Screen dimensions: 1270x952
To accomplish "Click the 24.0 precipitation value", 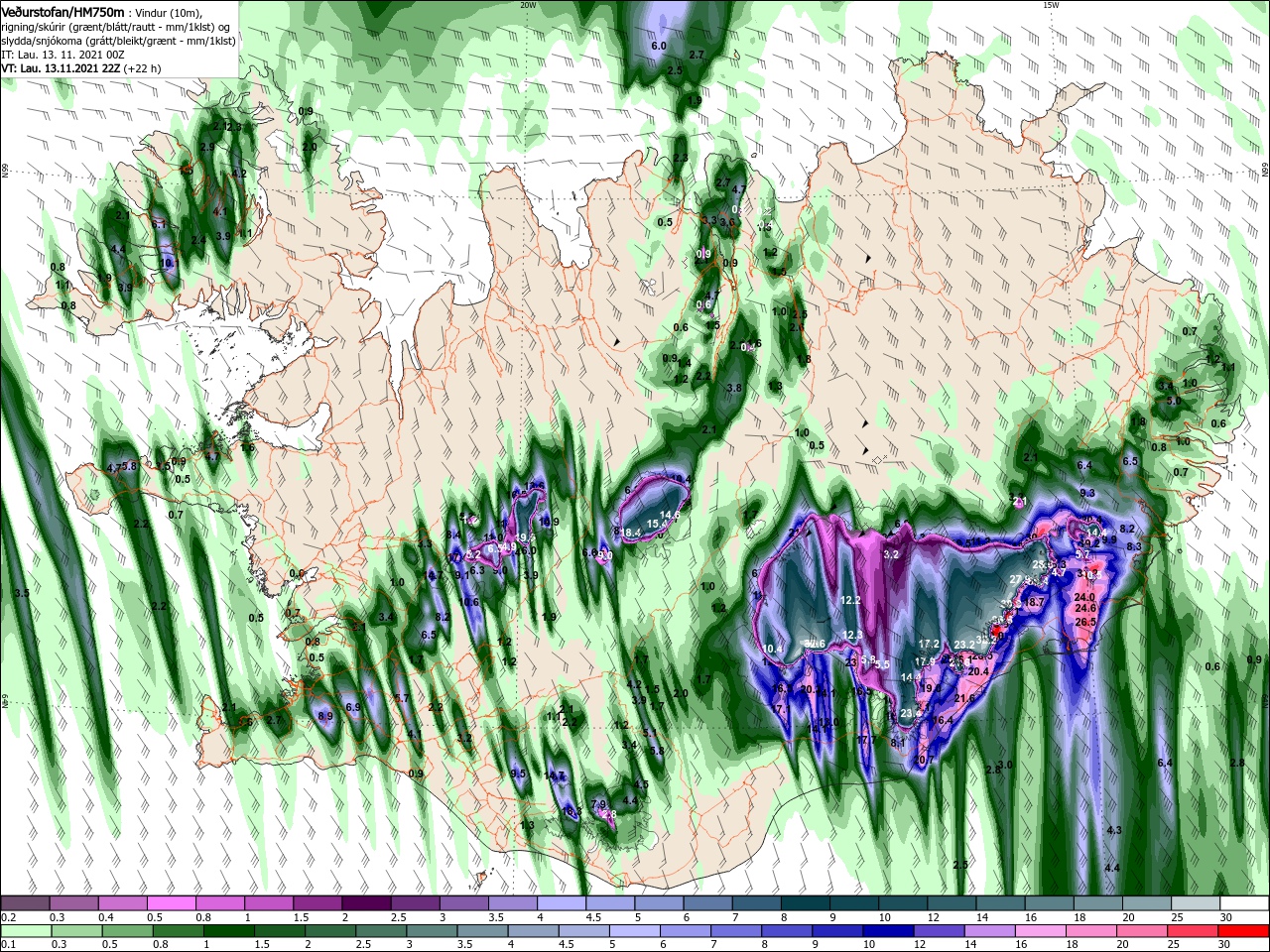I will click(x=1084, y=597).
